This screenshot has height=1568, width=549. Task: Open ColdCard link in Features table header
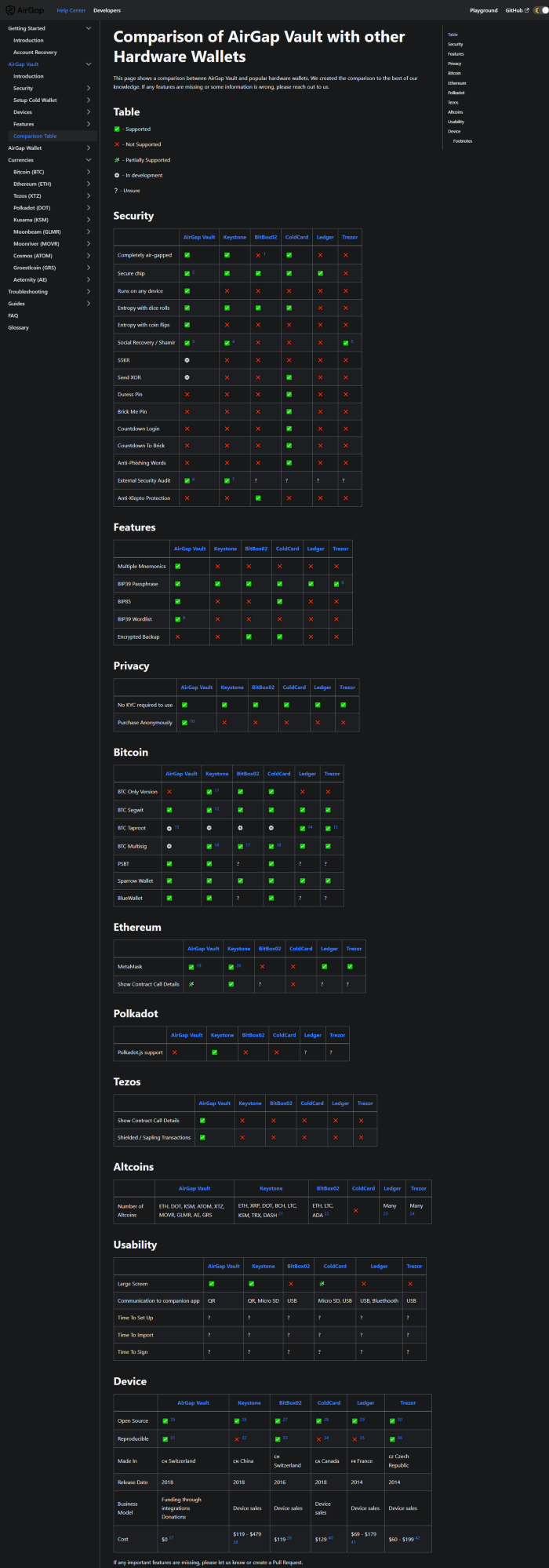[x=287, y=549]
